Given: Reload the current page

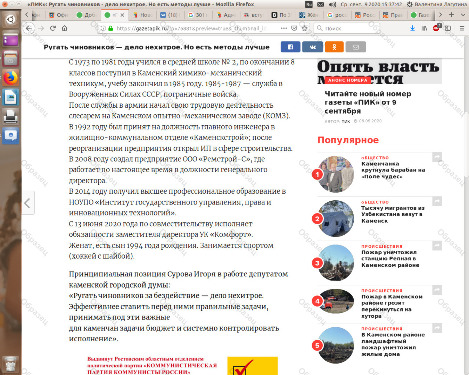Looking at the screenshot, I should coord(53,28).
